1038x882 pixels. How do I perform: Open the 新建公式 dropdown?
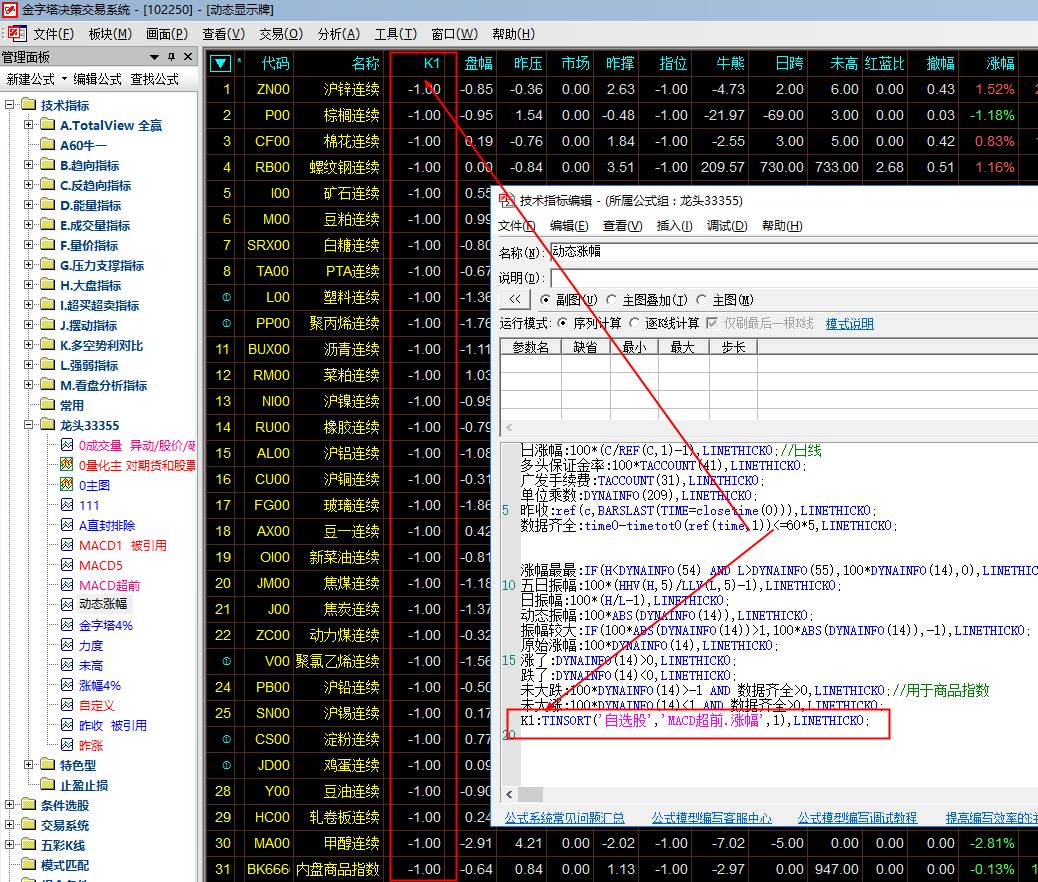(x=64, y=79)
